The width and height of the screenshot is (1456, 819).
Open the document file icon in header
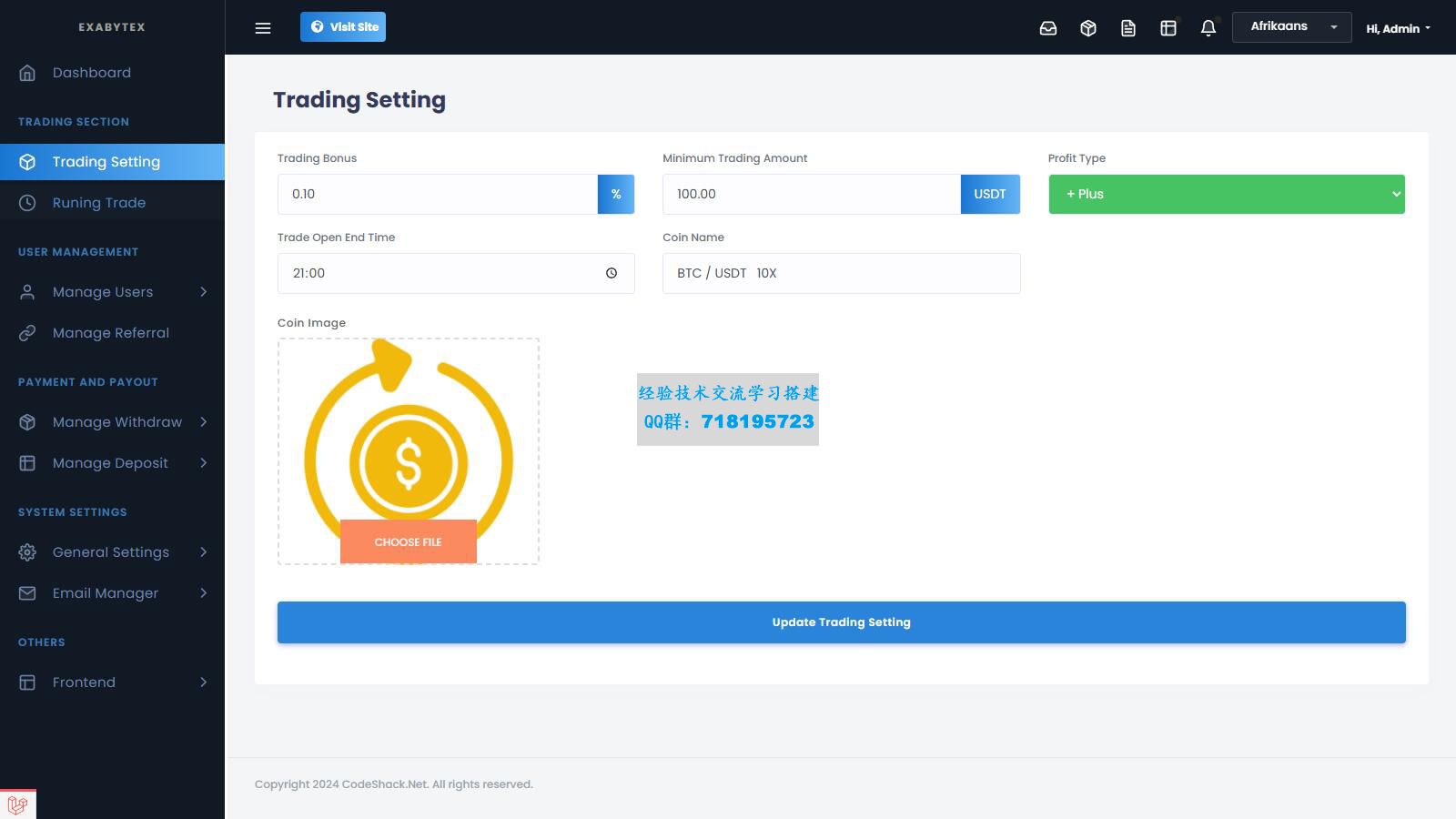(x=1128, y=28)
